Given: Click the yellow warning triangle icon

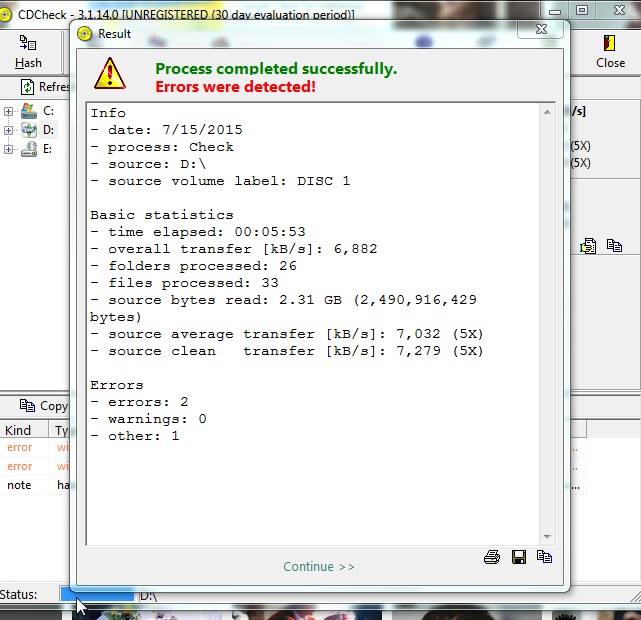Looking at the screenshot, I should 110,72.
